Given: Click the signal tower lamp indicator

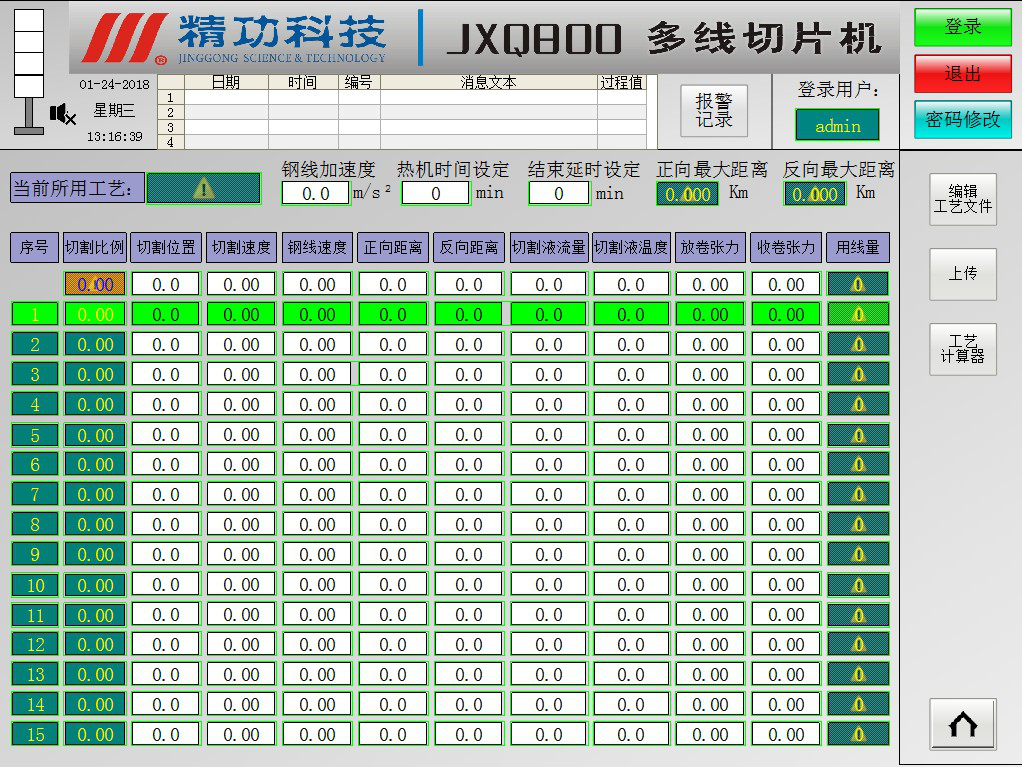Looking at the screenshot, I should pos(29,71).
